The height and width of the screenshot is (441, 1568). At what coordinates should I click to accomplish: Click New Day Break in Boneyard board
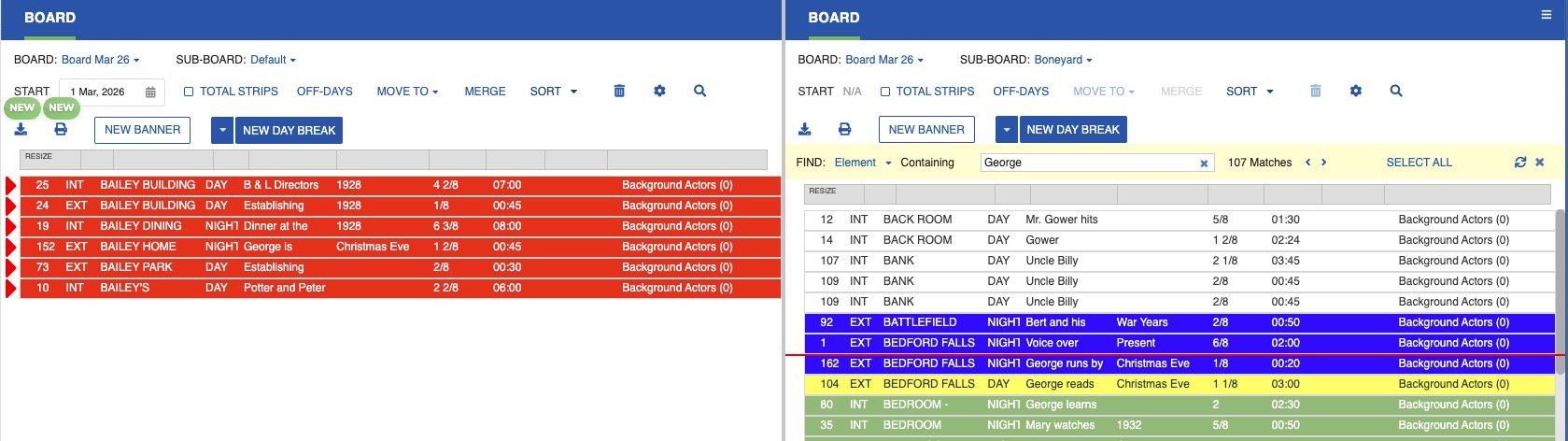1072,129
